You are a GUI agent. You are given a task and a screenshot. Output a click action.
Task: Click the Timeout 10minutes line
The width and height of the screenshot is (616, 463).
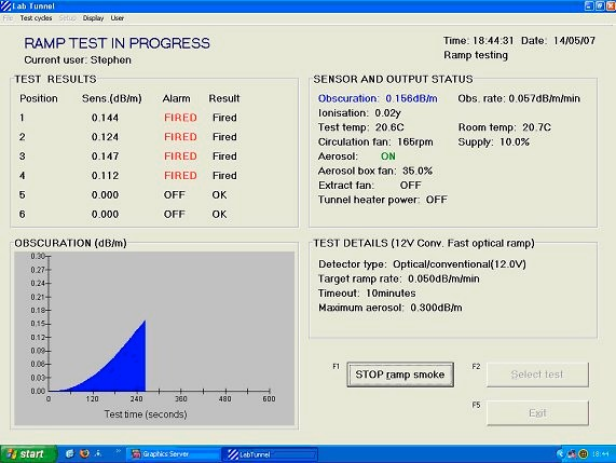(x=367, y=293)
